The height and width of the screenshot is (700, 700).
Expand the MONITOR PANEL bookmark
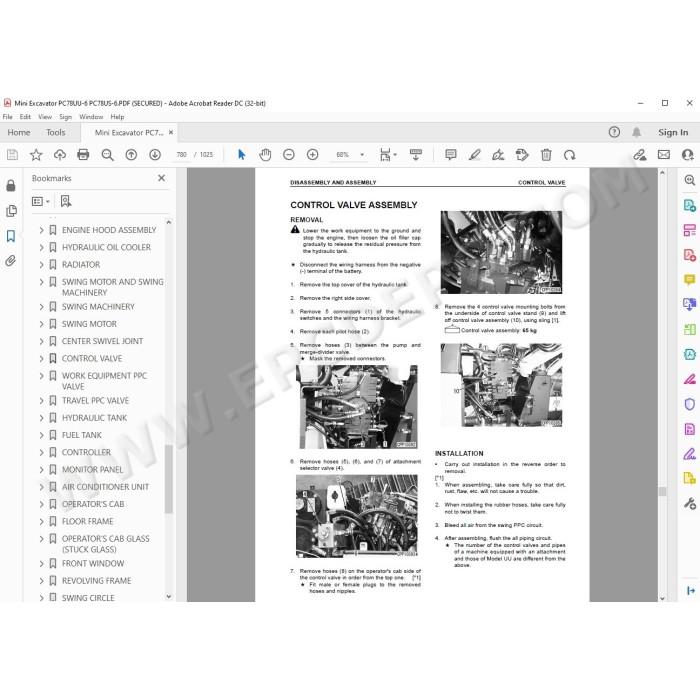click(x=41, y=470)
